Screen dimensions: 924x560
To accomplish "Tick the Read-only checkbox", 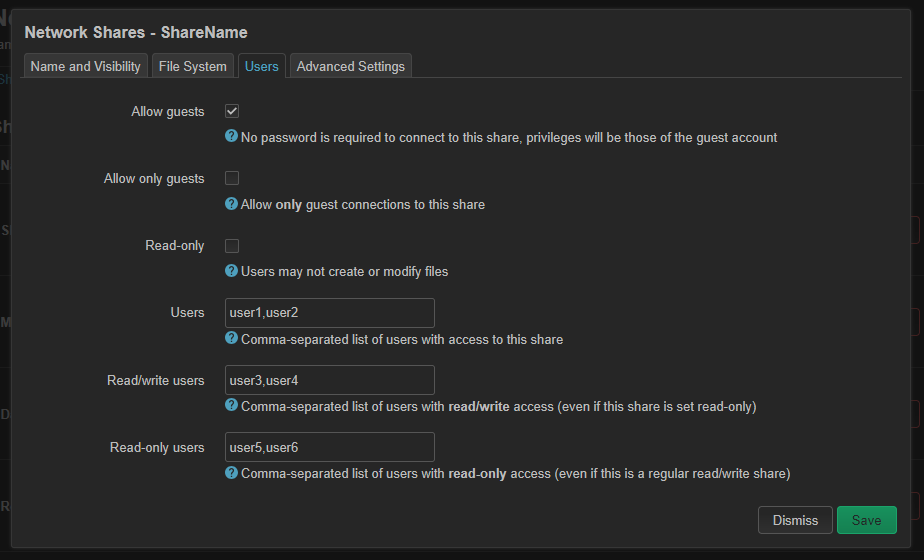I will (232, 245).
